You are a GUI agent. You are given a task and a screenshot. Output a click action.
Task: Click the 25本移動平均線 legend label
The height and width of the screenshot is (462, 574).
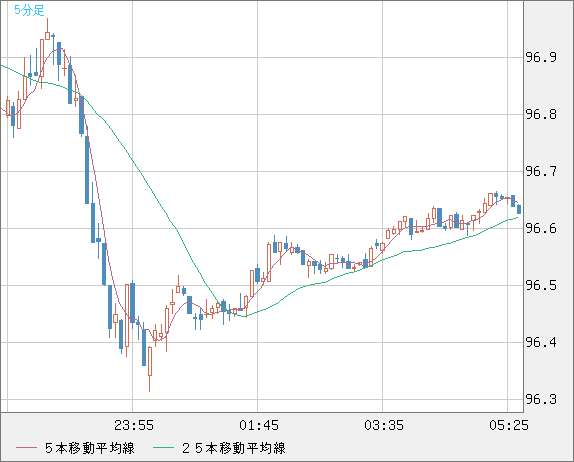(234, 448)
